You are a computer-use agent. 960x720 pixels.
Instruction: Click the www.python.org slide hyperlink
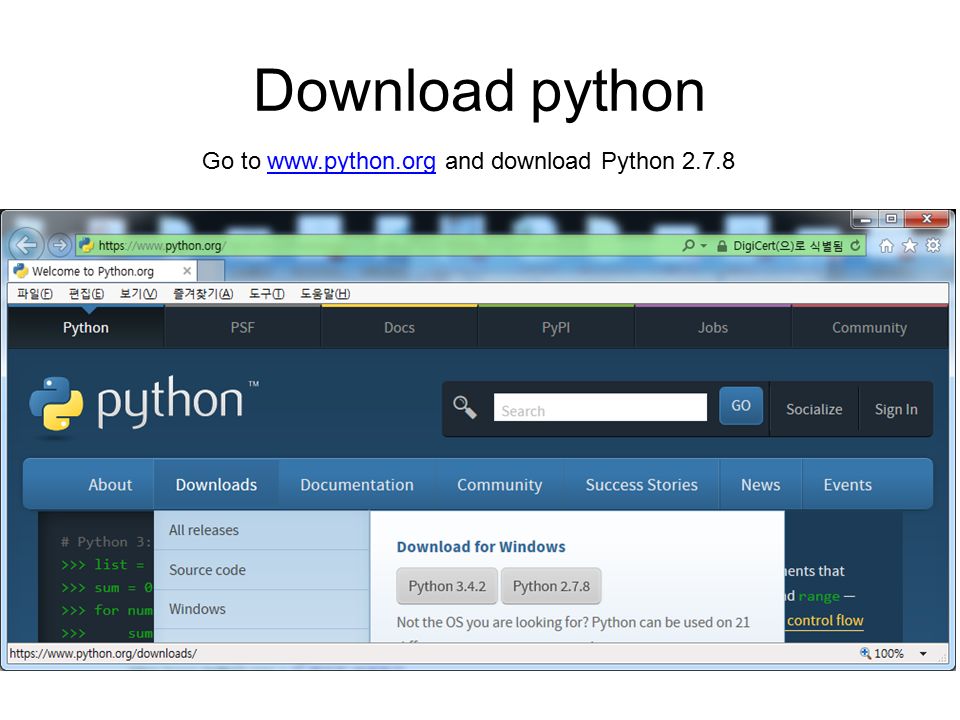tap(351, 161)
